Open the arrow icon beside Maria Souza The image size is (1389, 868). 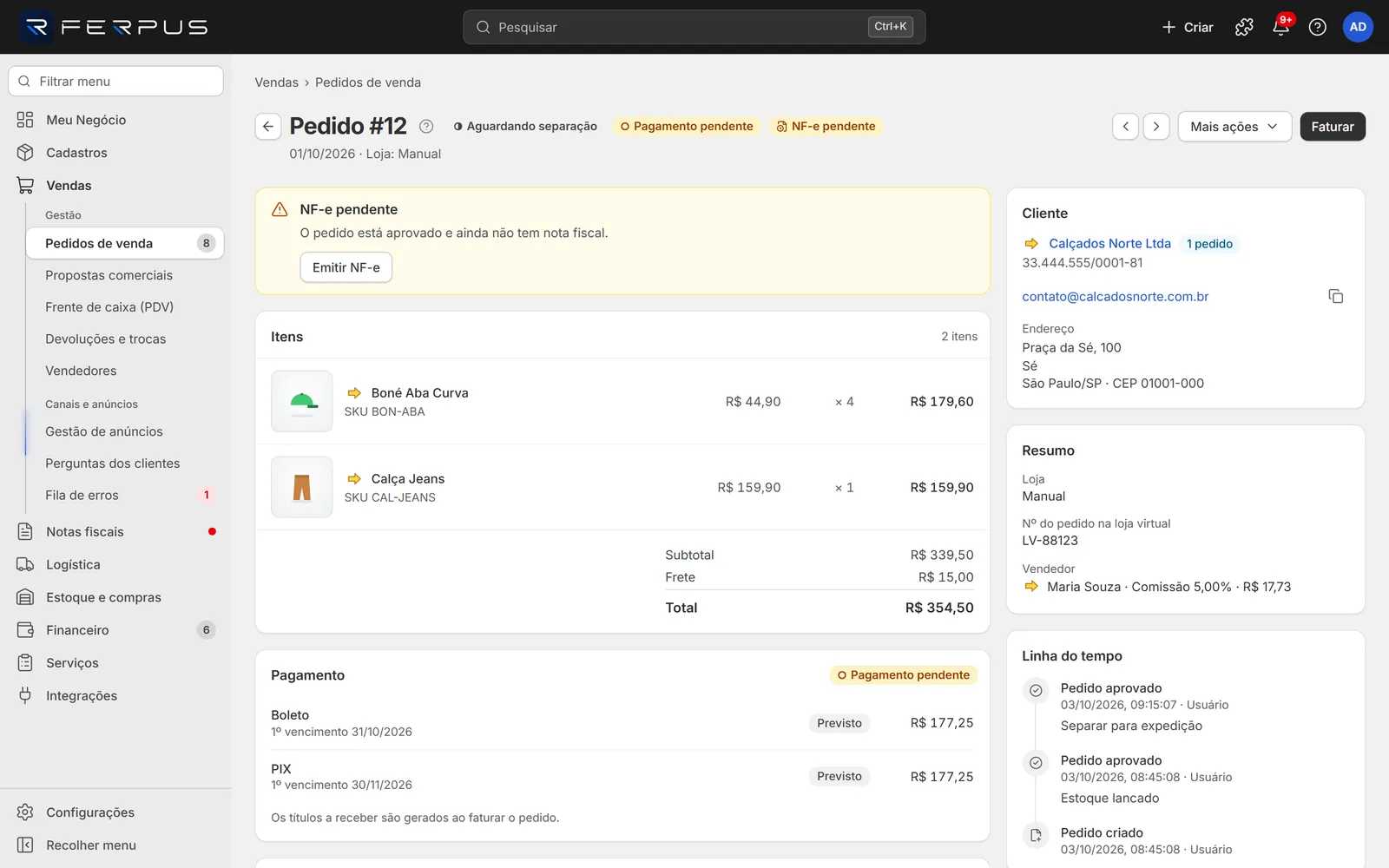(x=1031, y=587)
